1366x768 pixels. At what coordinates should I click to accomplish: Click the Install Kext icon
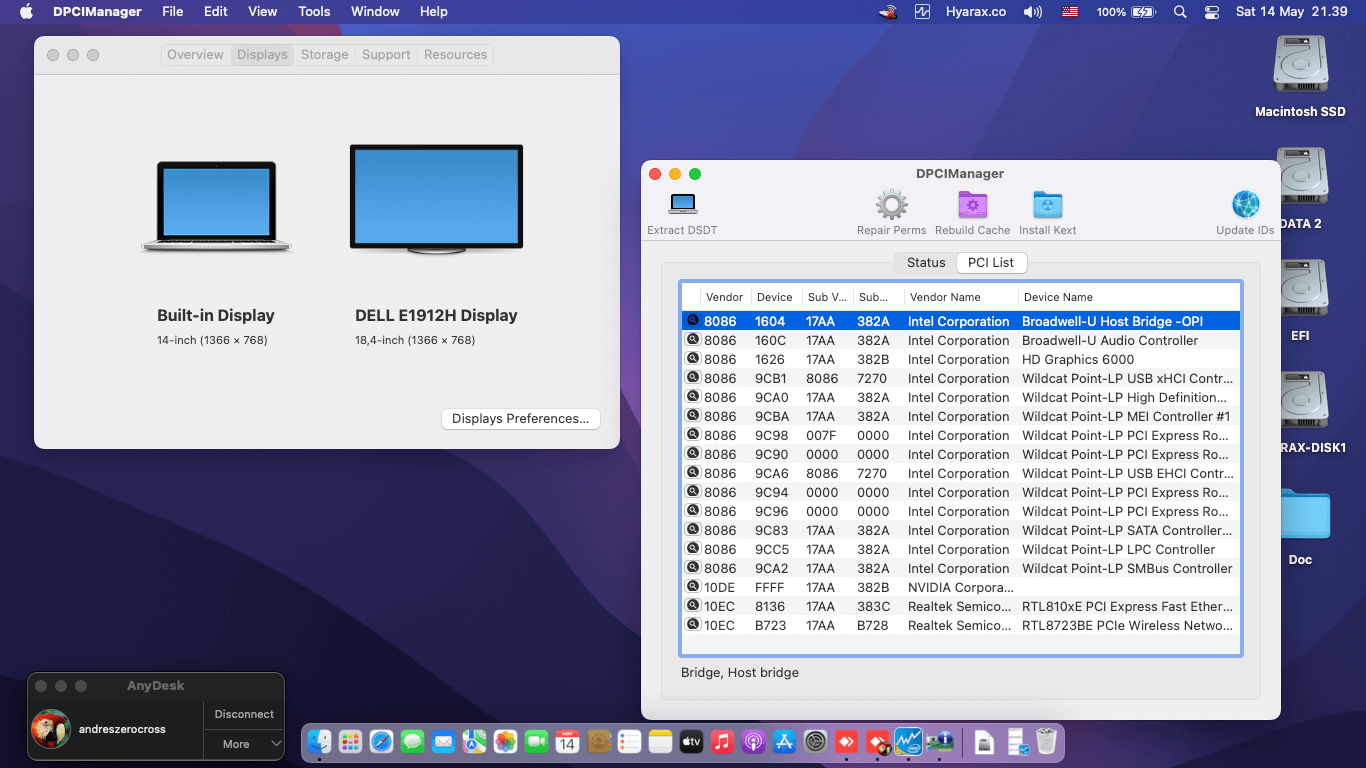click(x=1047, y=205)
